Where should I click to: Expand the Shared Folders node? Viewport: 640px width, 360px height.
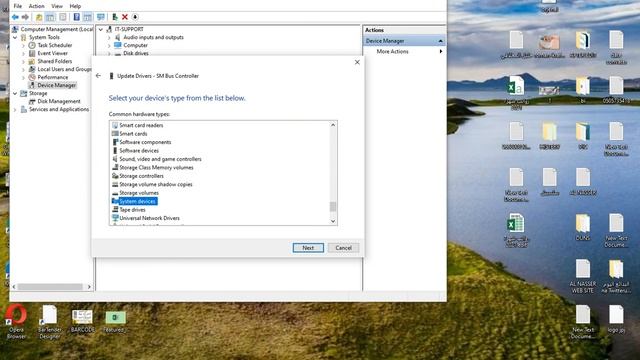tap(23, 61)
